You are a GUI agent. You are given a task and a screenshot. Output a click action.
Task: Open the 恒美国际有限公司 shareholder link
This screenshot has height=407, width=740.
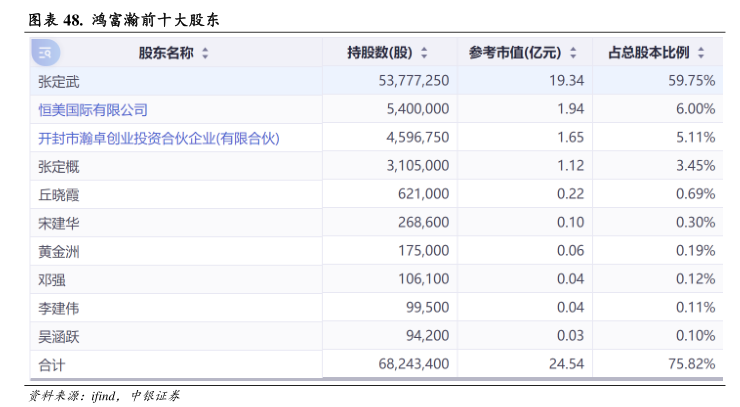(92, 109)
